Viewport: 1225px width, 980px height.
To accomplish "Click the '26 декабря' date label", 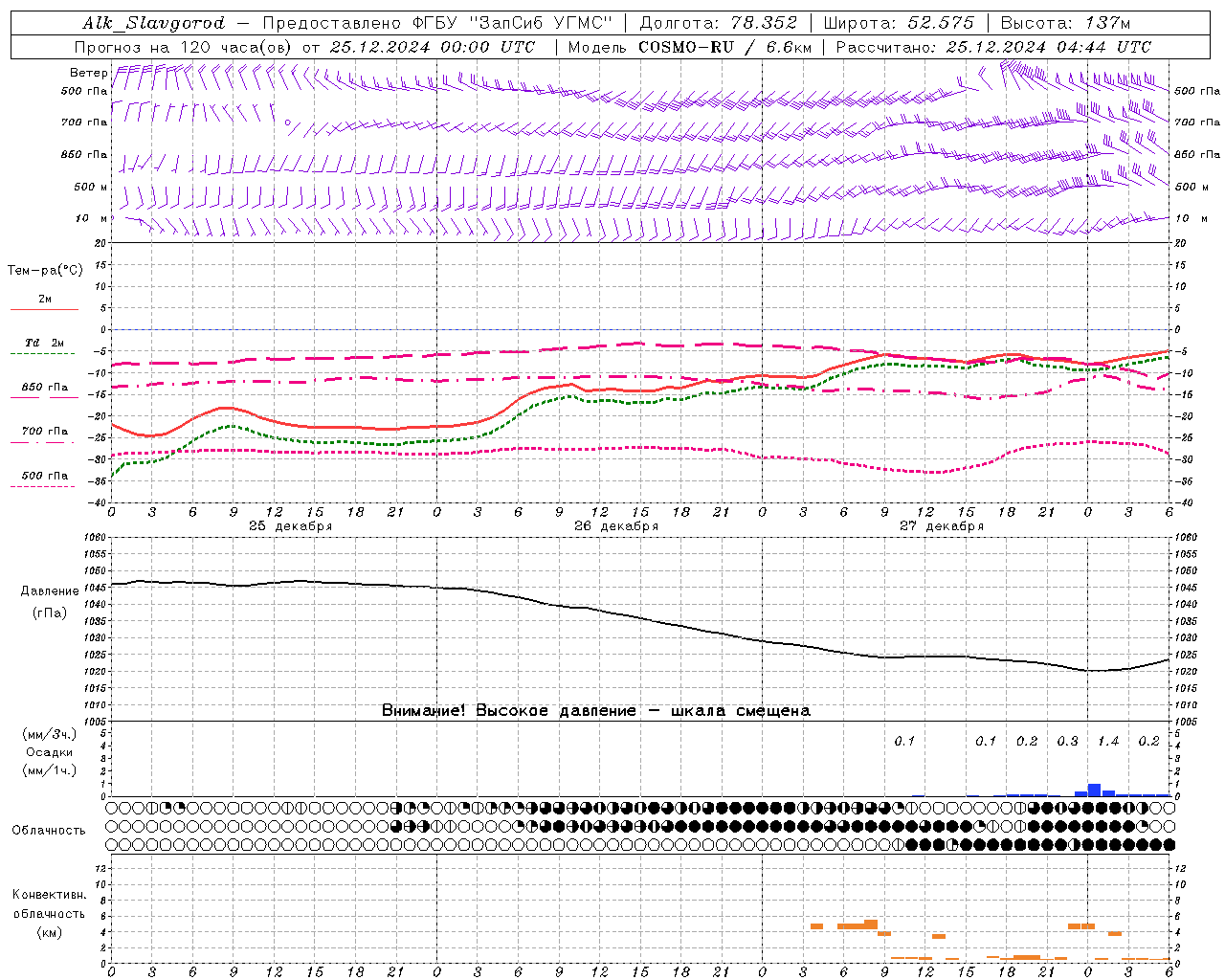I will pyautogui.click(x=616, y=526).
